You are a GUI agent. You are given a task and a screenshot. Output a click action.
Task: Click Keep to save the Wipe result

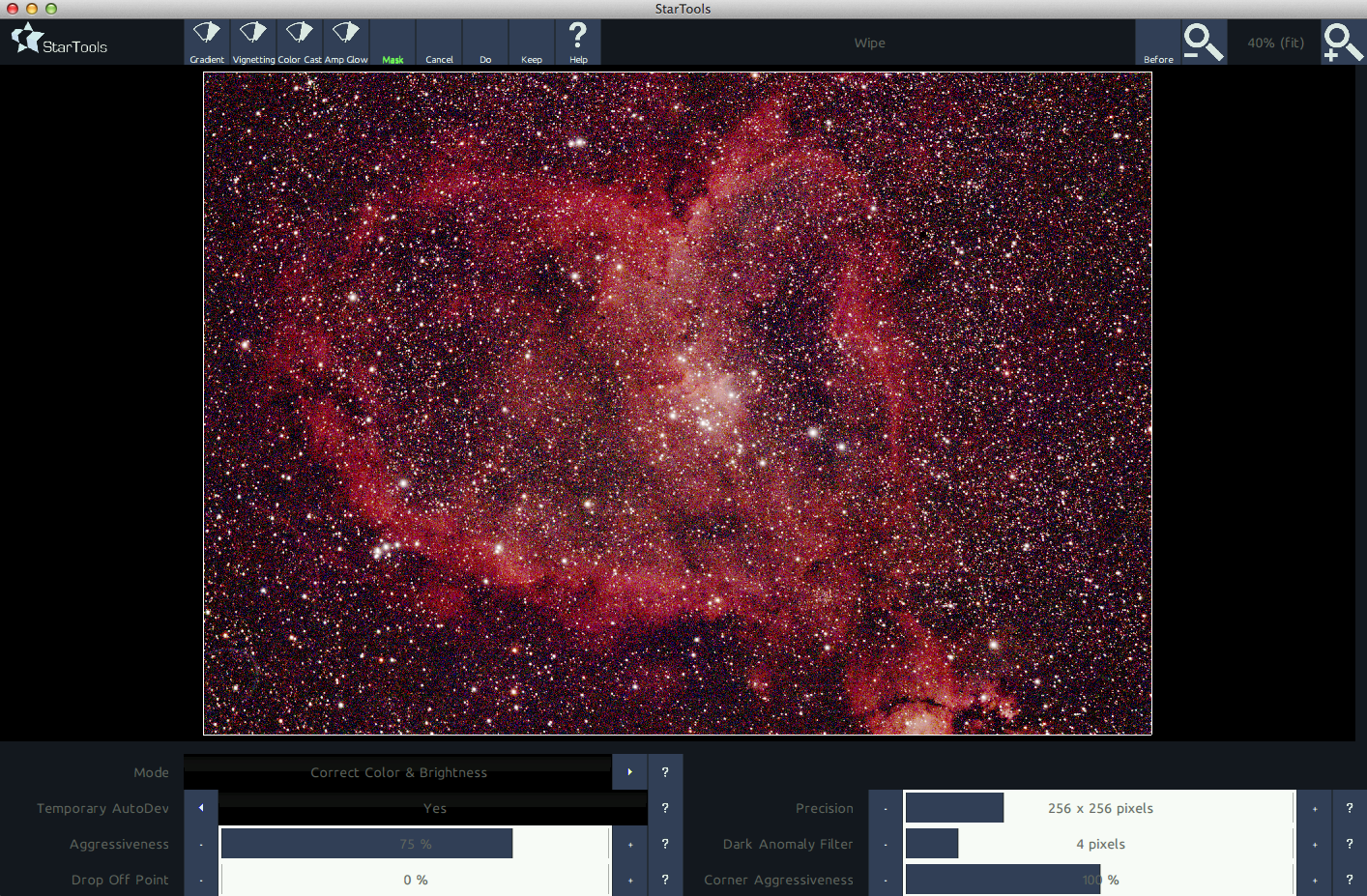click(532, 42)
